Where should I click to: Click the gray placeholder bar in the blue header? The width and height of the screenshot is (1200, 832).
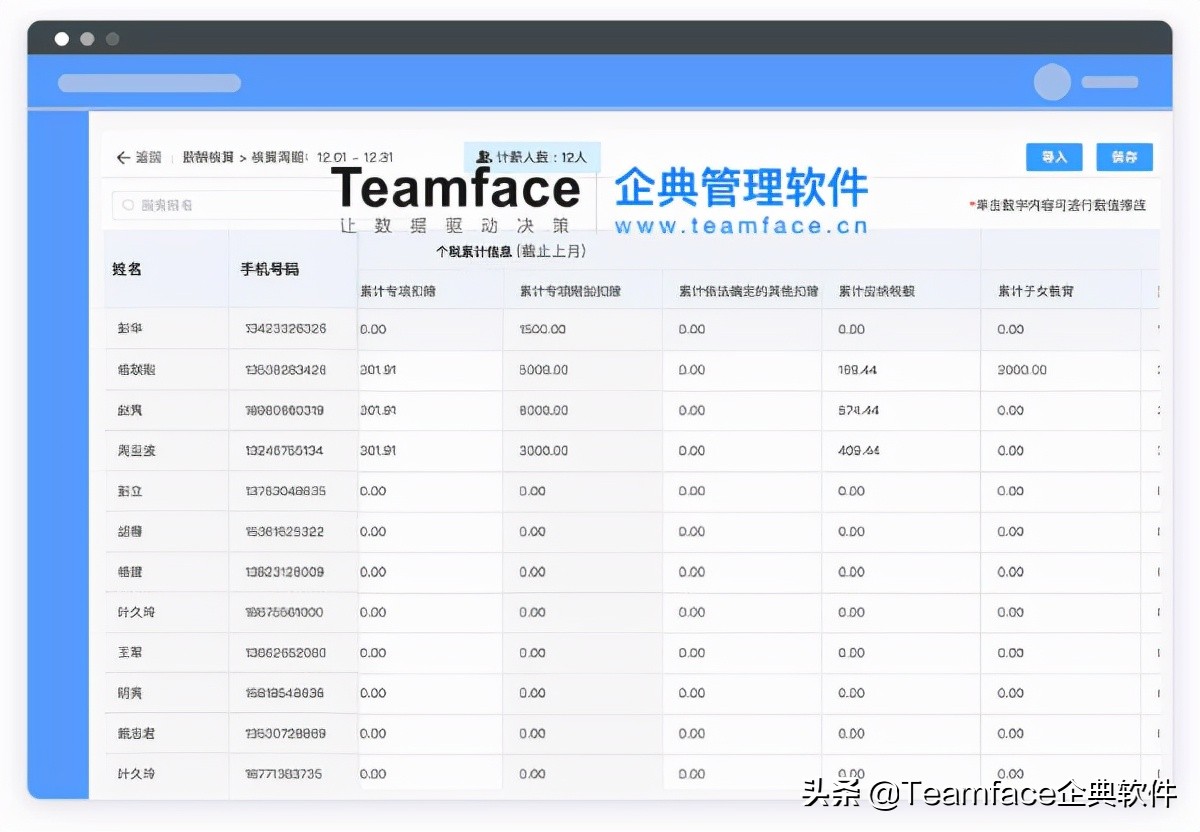click(x=149, y=83)
